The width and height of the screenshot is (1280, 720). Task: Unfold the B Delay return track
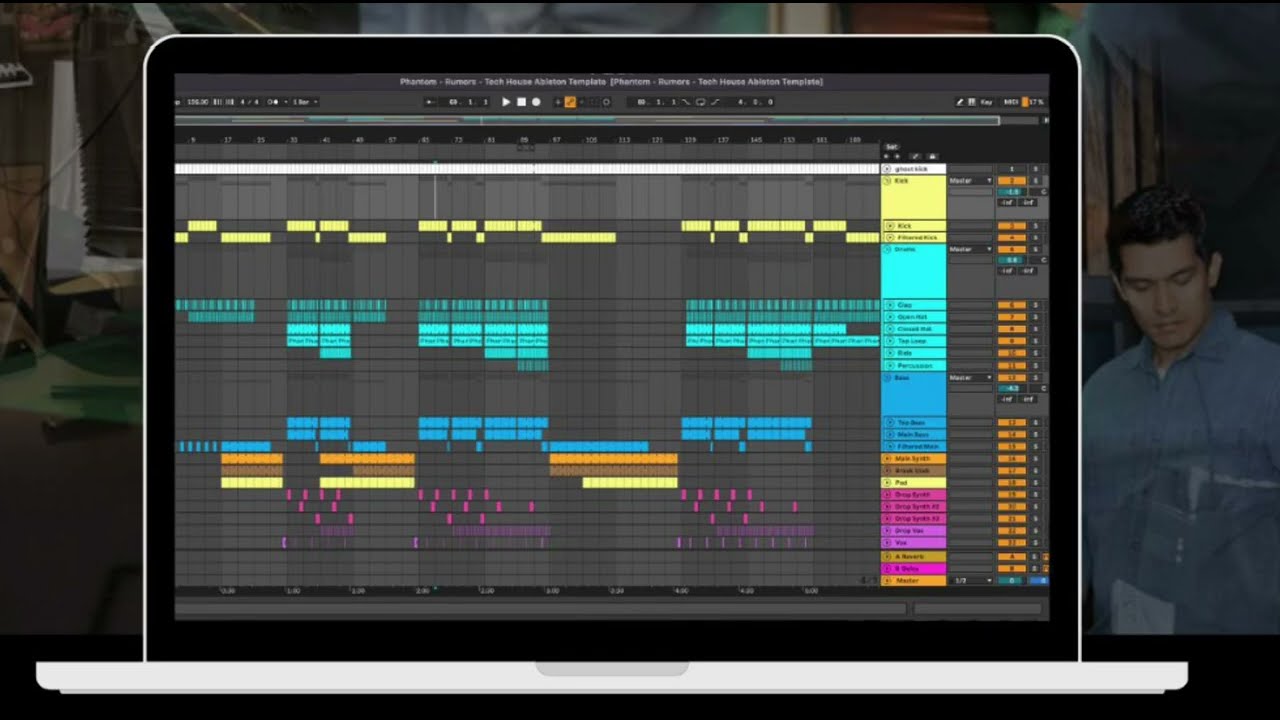coord(887,568)
